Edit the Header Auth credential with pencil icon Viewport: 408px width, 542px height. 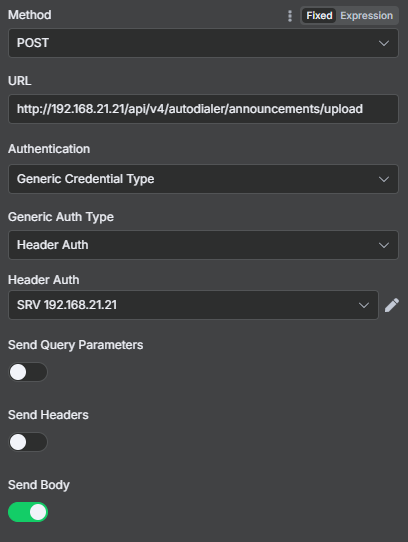pos(392,305)
